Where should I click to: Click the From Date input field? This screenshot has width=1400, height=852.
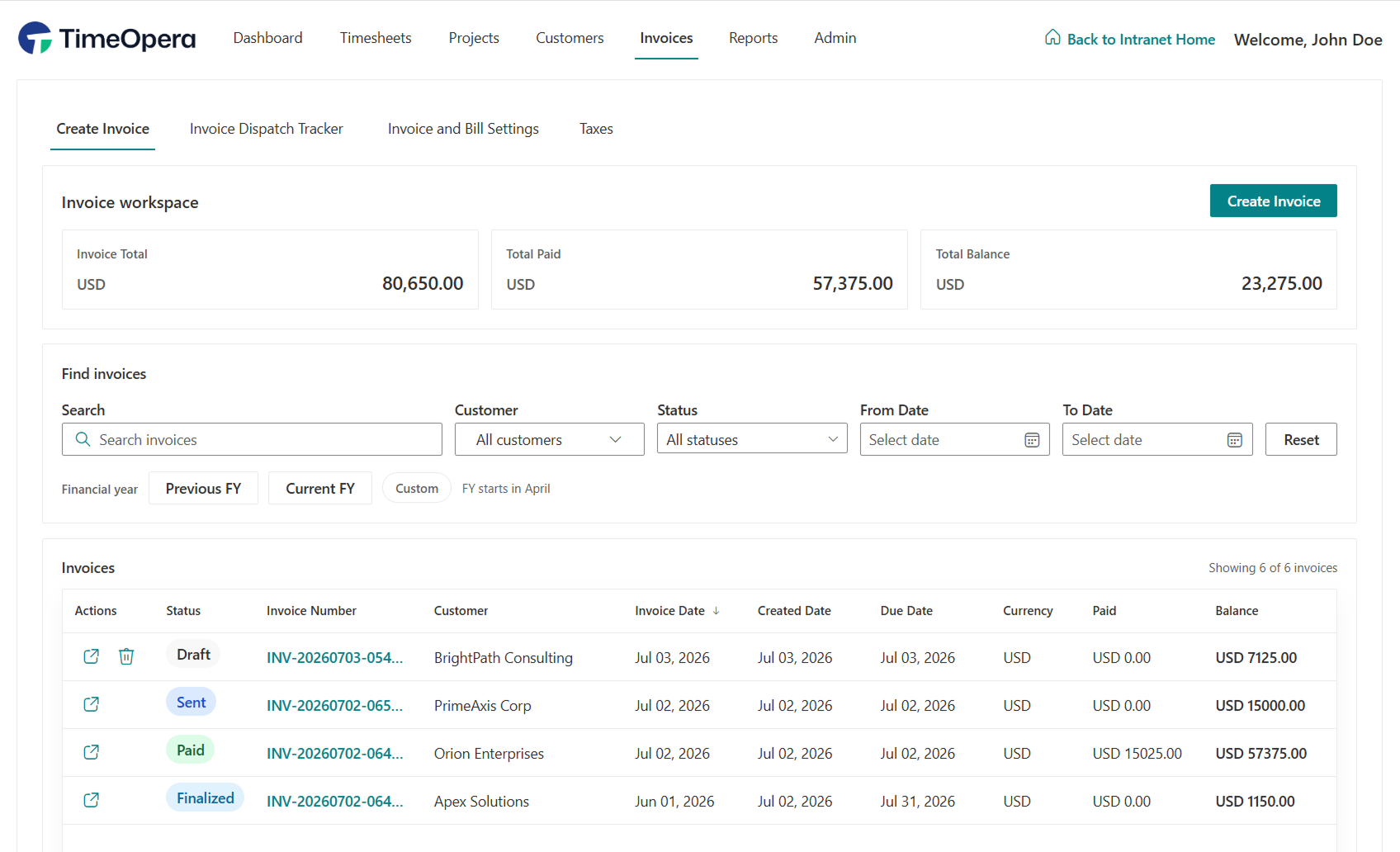[x=954, y=439]
